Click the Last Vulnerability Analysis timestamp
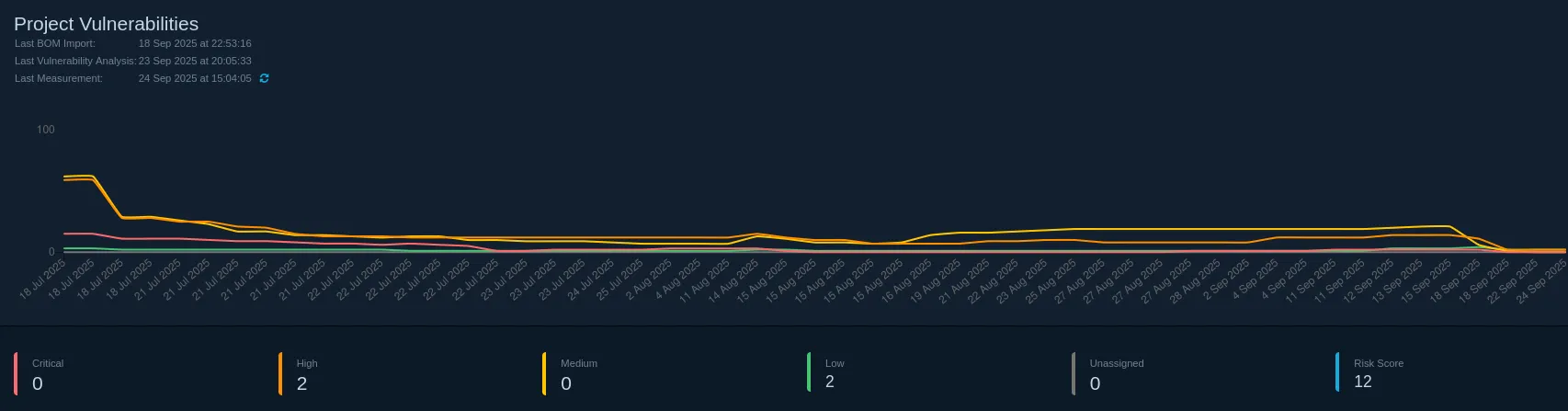 [195, 61]
